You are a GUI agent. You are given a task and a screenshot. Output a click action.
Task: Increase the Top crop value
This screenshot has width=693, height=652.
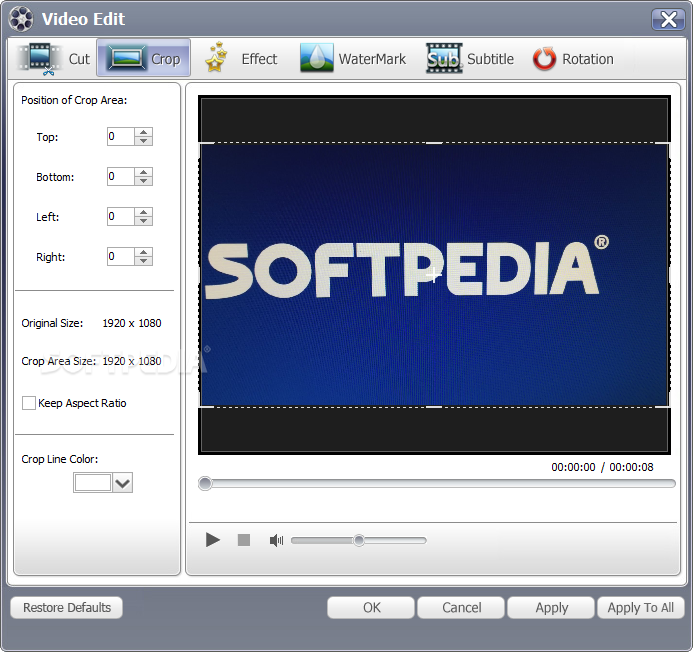point(143,132)
